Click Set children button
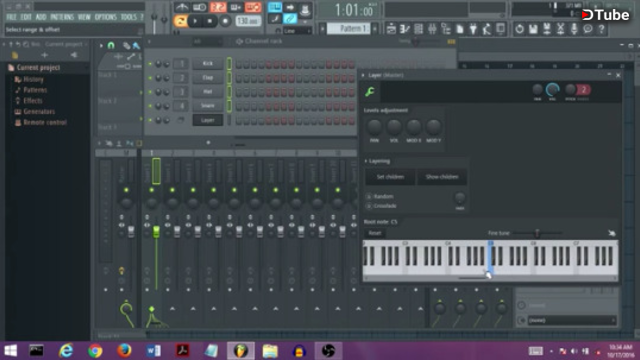Viewport: 640px width, 360px height. 390,177
